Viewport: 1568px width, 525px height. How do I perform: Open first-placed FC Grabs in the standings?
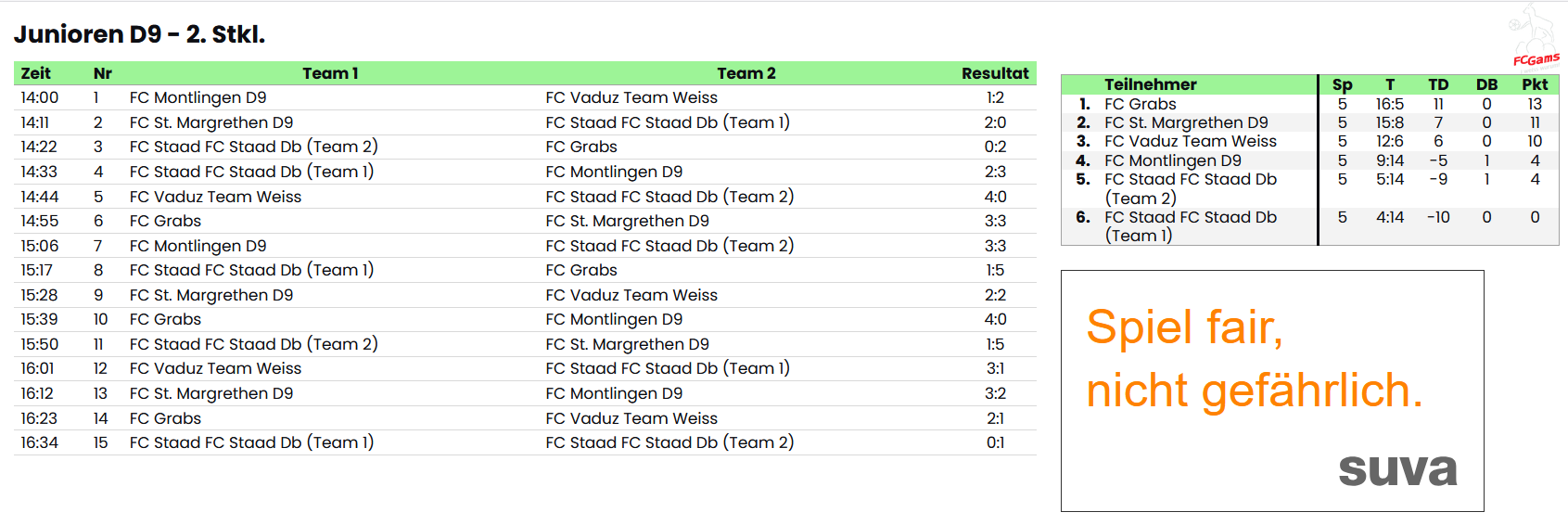click(1140, 104)
